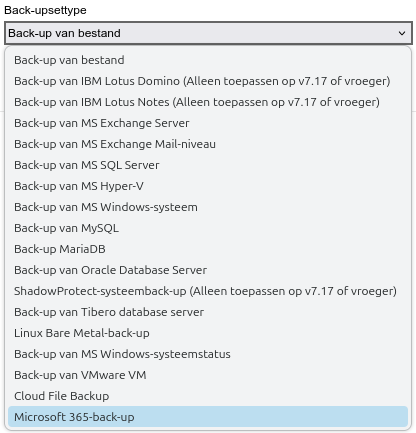Select the Back-up van bestand option
This screenshot has height=433, width=416.
click(208, 60)
